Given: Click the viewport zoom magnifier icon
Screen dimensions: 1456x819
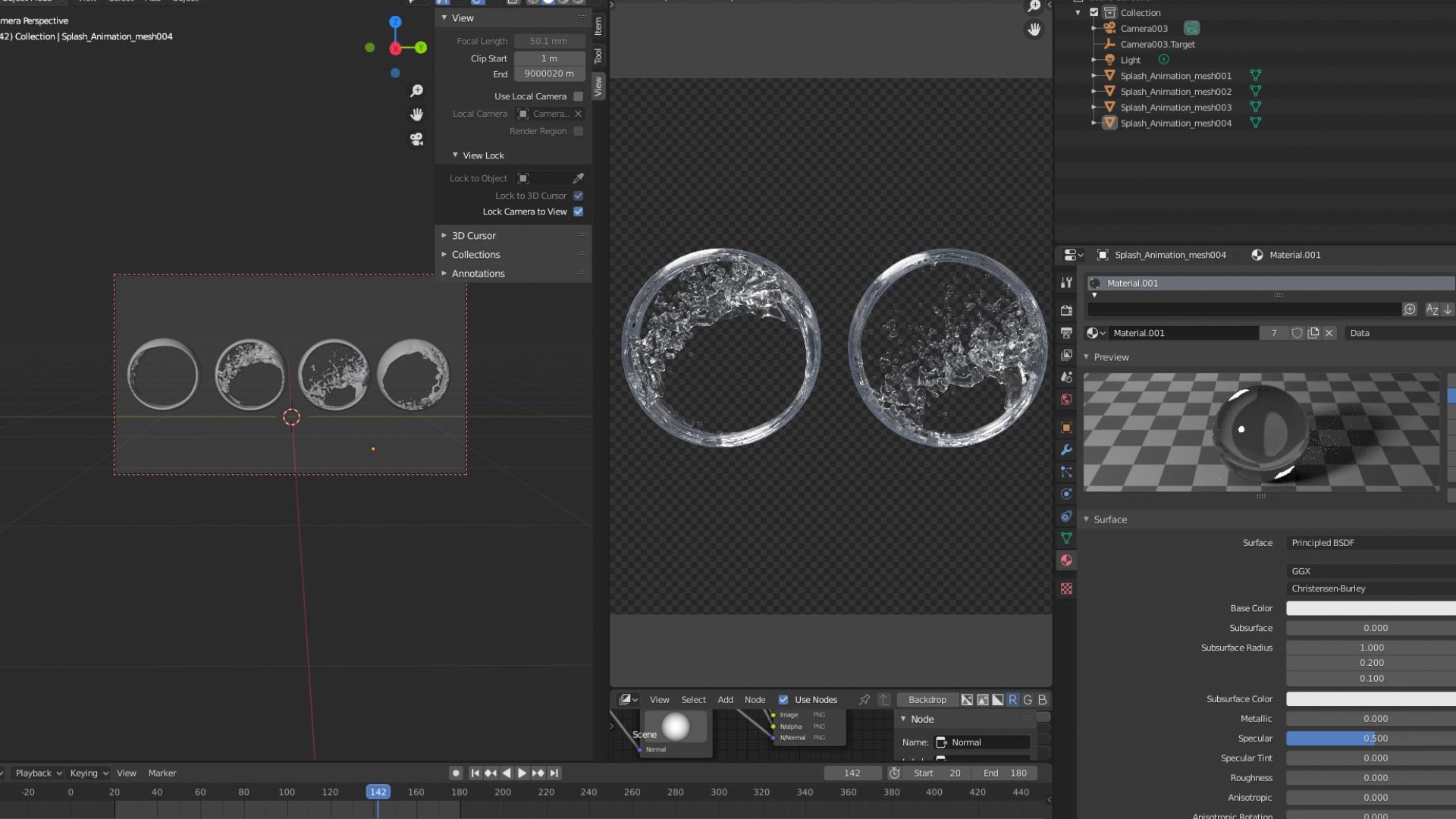Looking at the screenshot, I should pyautogui.click(x=416, y=91).
